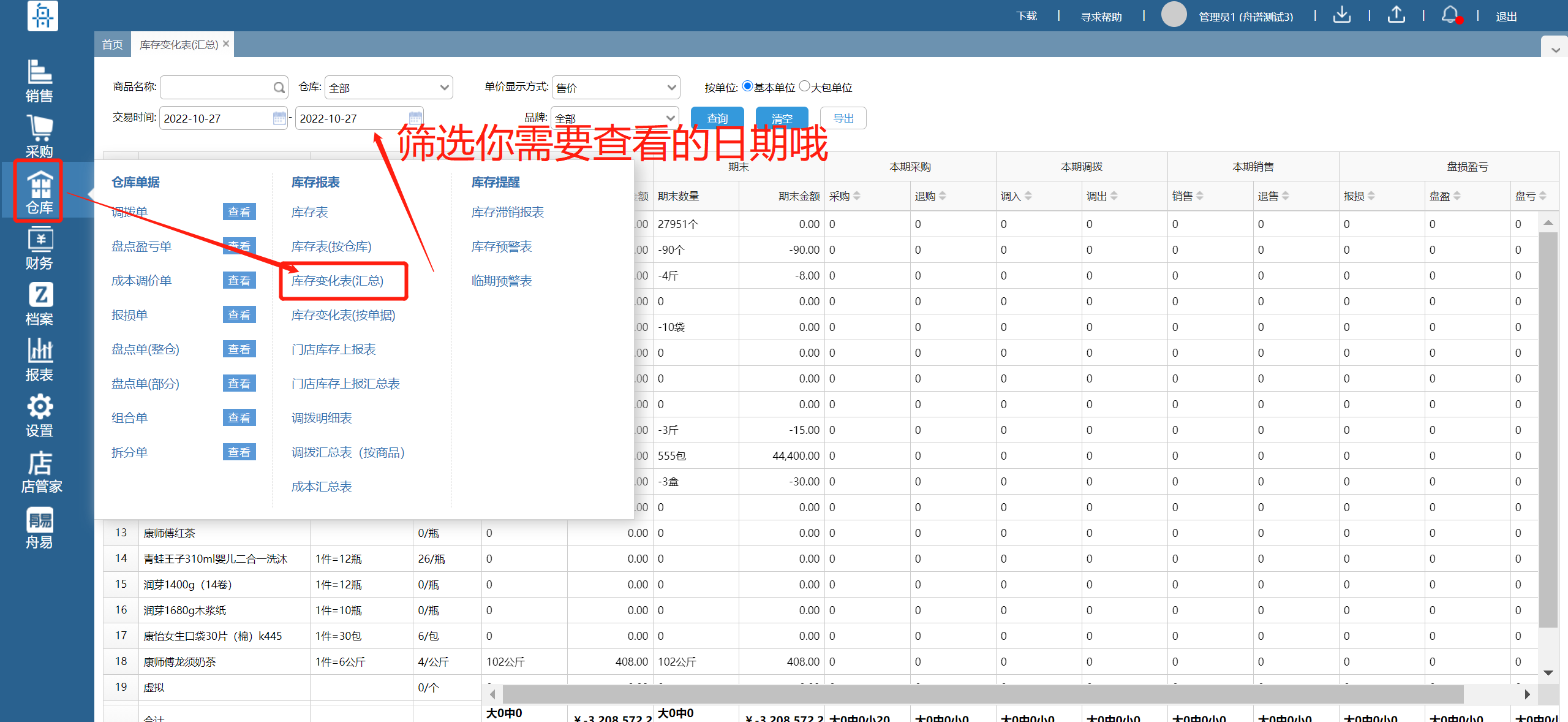Click the search magnifier in 商品名称 field
Screen dimensions: 1568x722
279,88
